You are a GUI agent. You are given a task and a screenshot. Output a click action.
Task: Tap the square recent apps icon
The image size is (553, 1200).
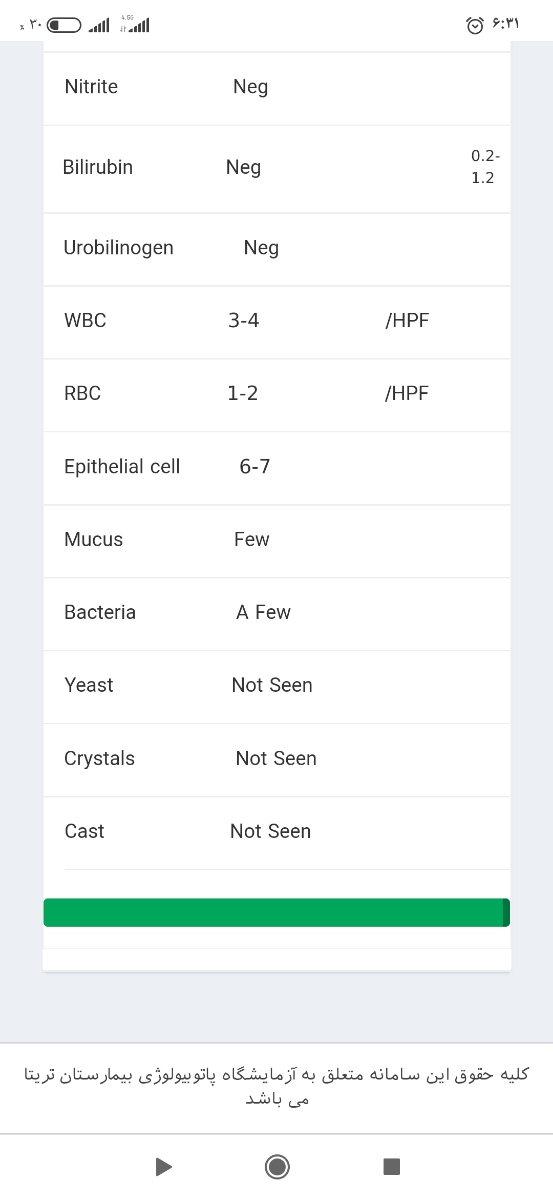pyautogui.click(x=392, y=1166)
